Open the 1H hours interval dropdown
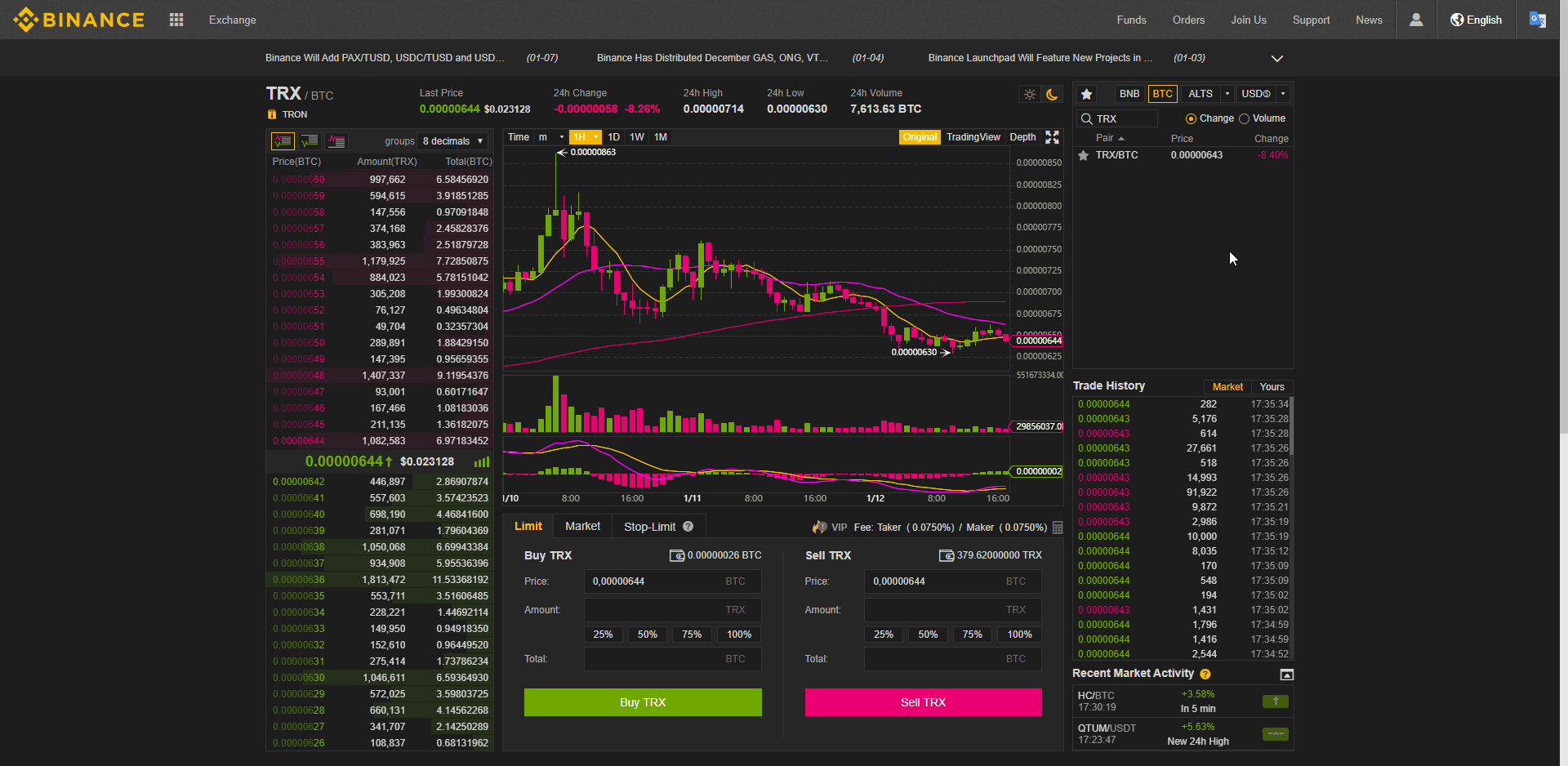1568x766 pixels. [x=586, y=137]
